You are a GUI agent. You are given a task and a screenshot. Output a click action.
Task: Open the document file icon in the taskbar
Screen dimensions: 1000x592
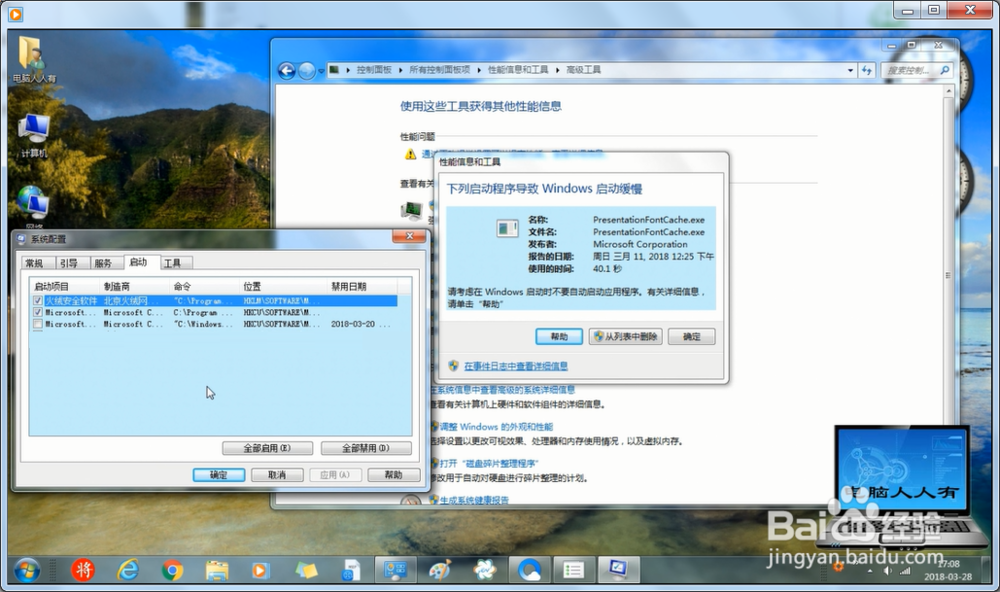[x=350, y=570]
